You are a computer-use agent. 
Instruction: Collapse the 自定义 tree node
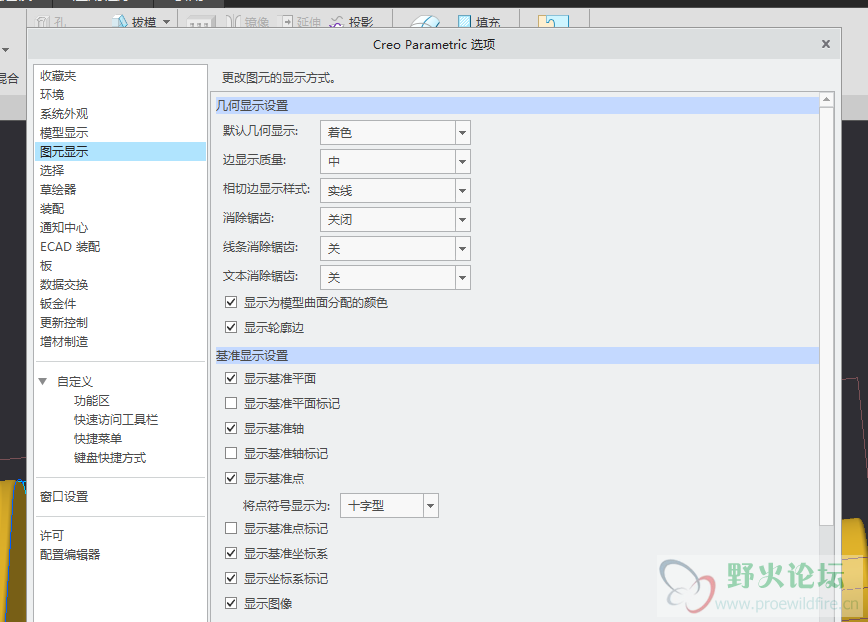tap(43, 381)
